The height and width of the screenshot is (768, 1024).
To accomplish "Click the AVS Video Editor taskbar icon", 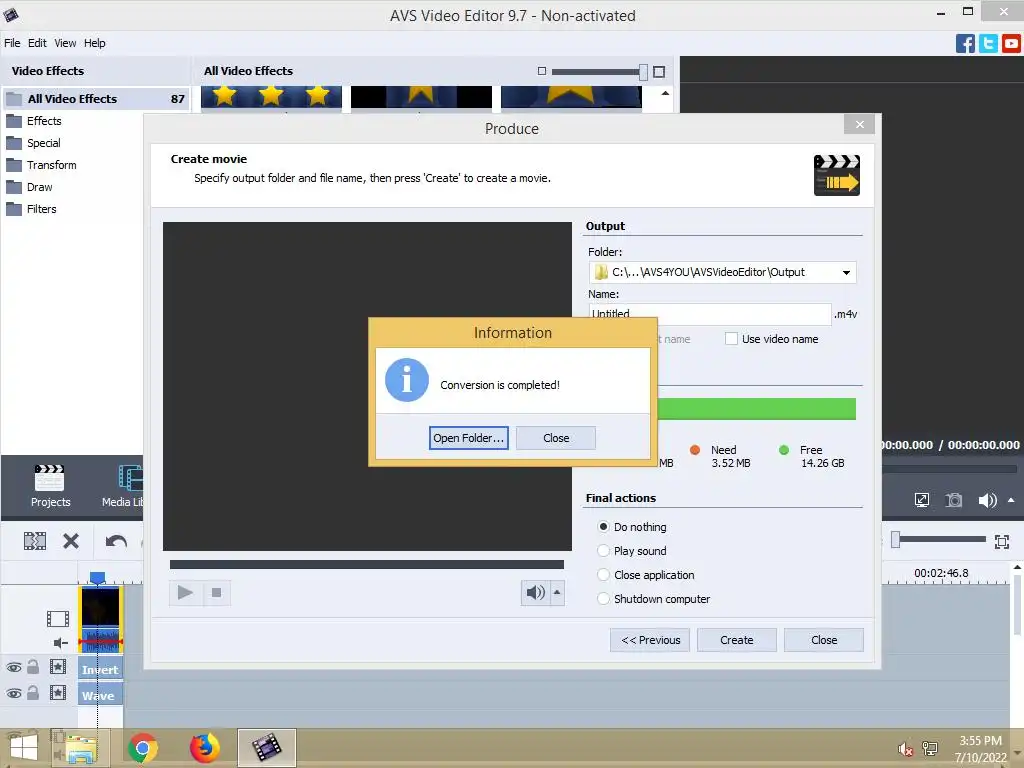I will [x=266, y=748].
